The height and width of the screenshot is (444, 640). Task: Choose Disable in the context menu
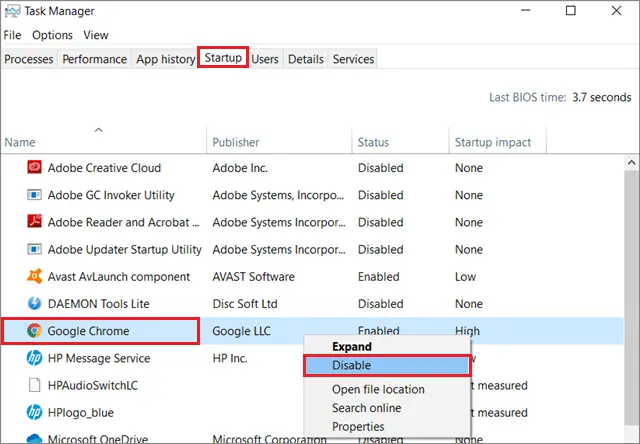coord(387,365)
